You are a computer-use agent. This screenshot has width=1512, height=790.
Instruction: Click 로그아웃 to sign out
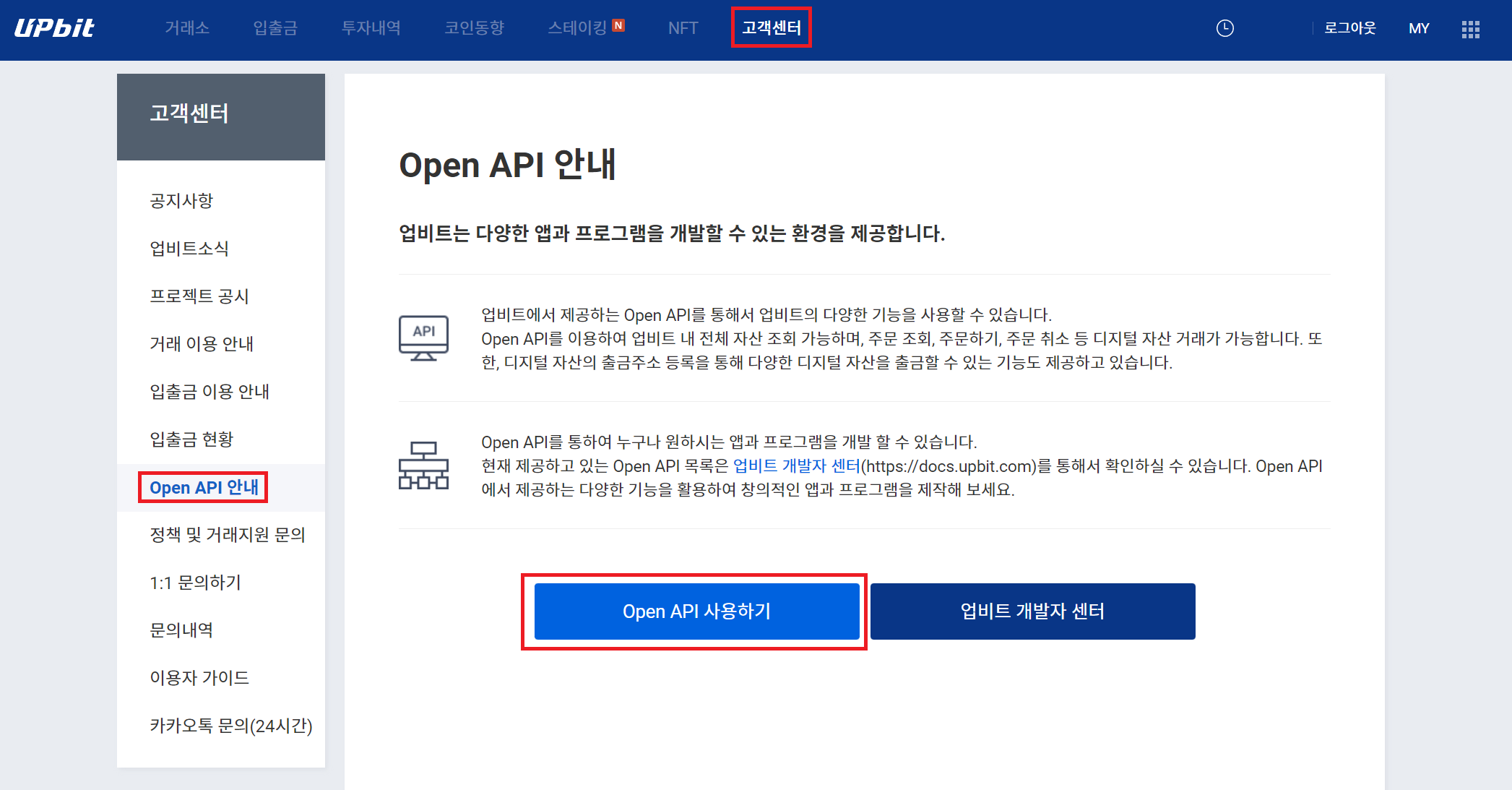coord(1350,28)
